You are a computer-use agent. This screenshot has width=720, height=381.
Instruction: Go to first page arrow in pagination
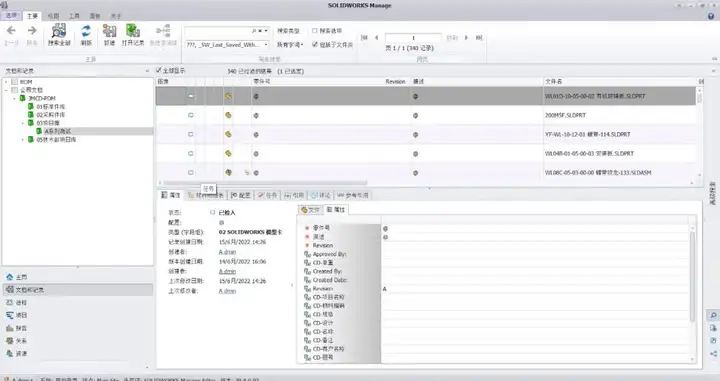pos(365,38)
